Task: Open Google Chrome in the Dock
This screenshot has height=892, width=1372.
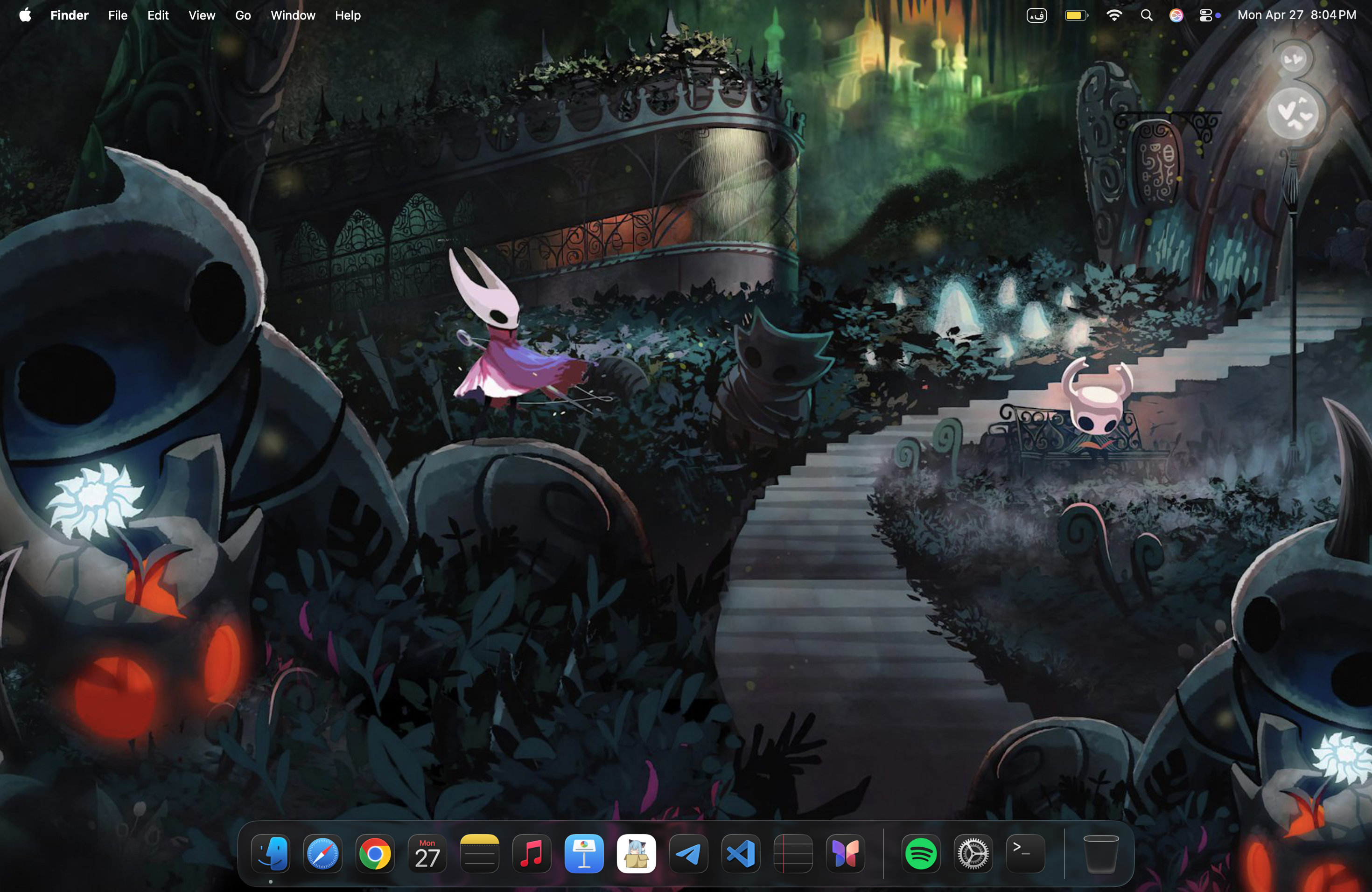Action: [x=375, y=853]
